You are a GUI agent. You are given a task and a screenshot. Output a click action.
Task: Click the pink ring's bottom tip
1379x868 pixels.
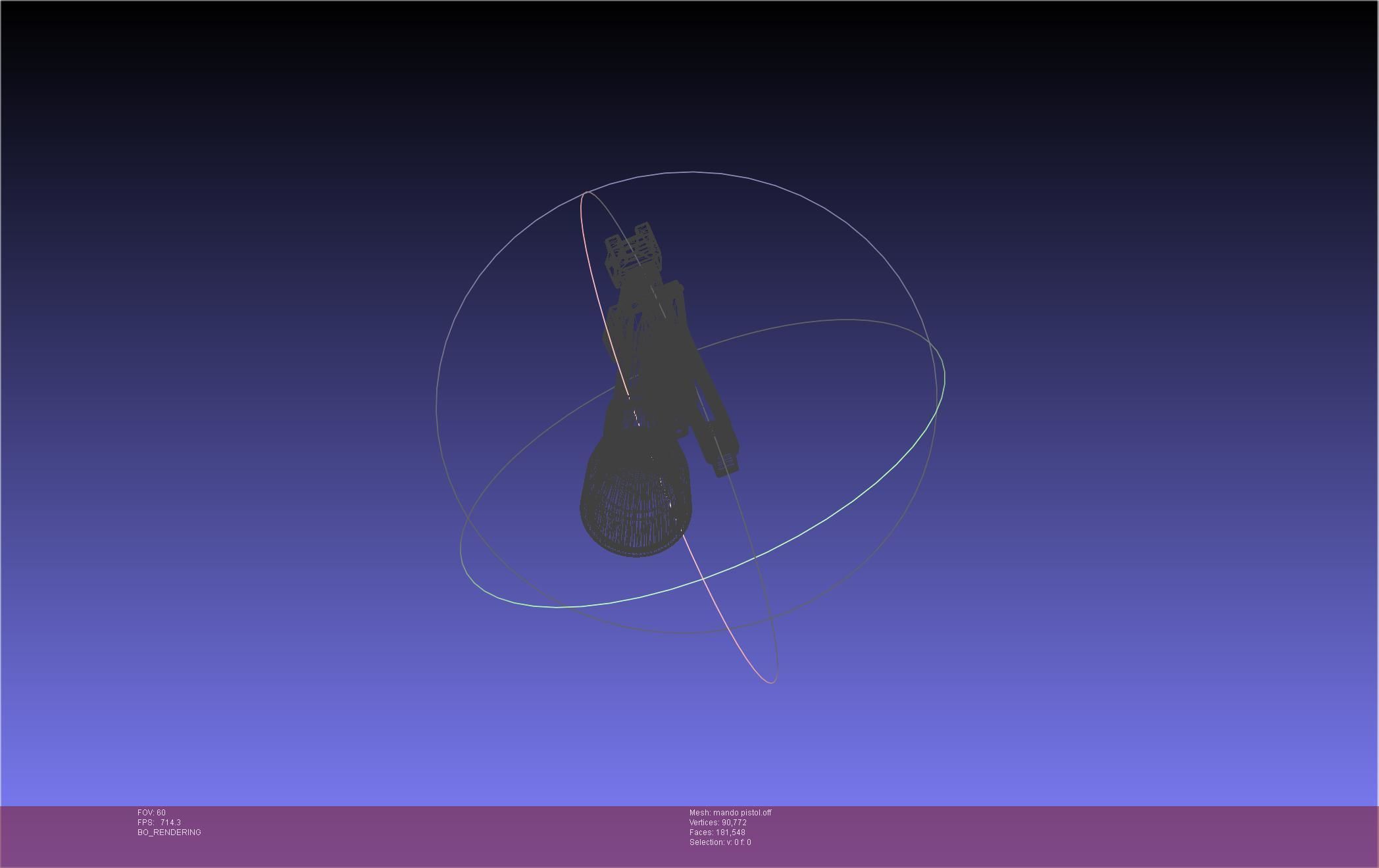click(771, 683)
